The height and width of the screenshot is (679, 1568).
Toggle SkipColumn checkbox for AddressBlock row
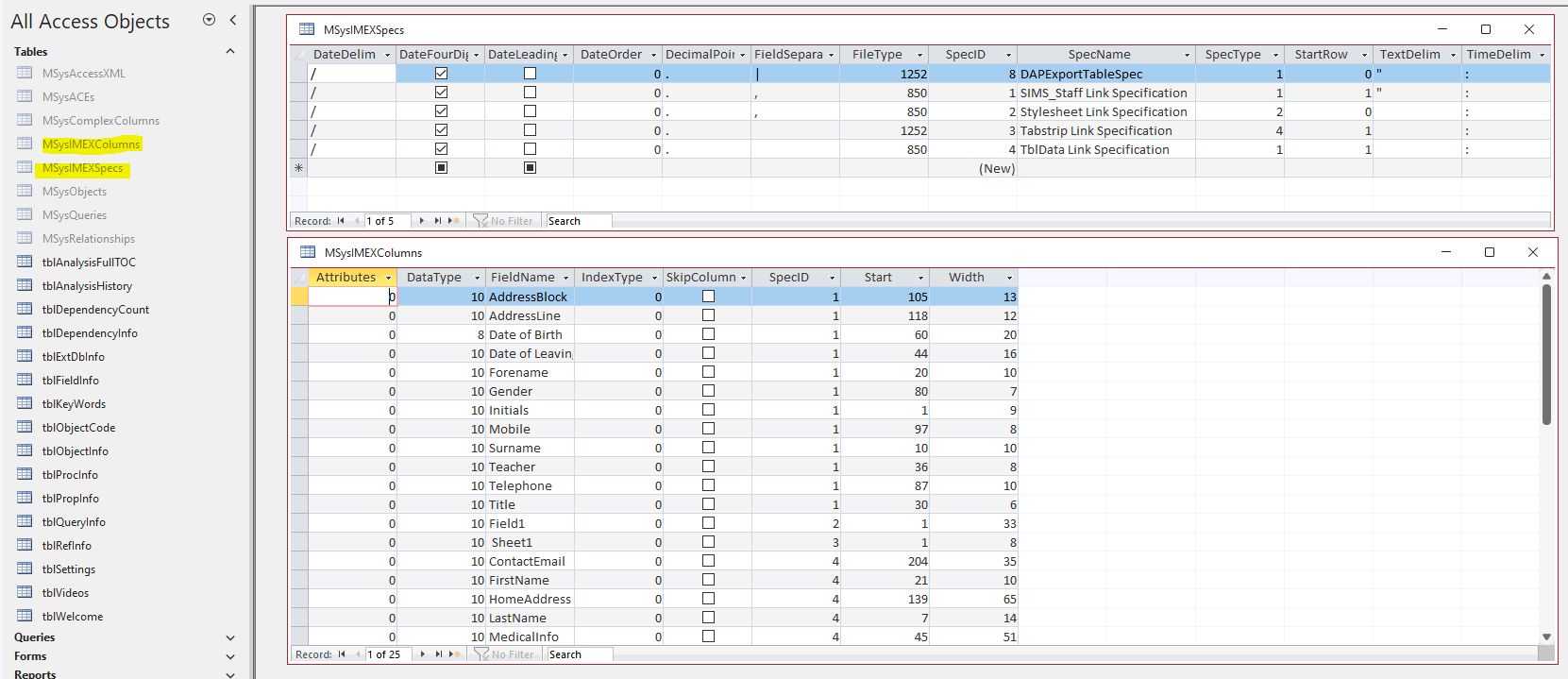(708, 297)
